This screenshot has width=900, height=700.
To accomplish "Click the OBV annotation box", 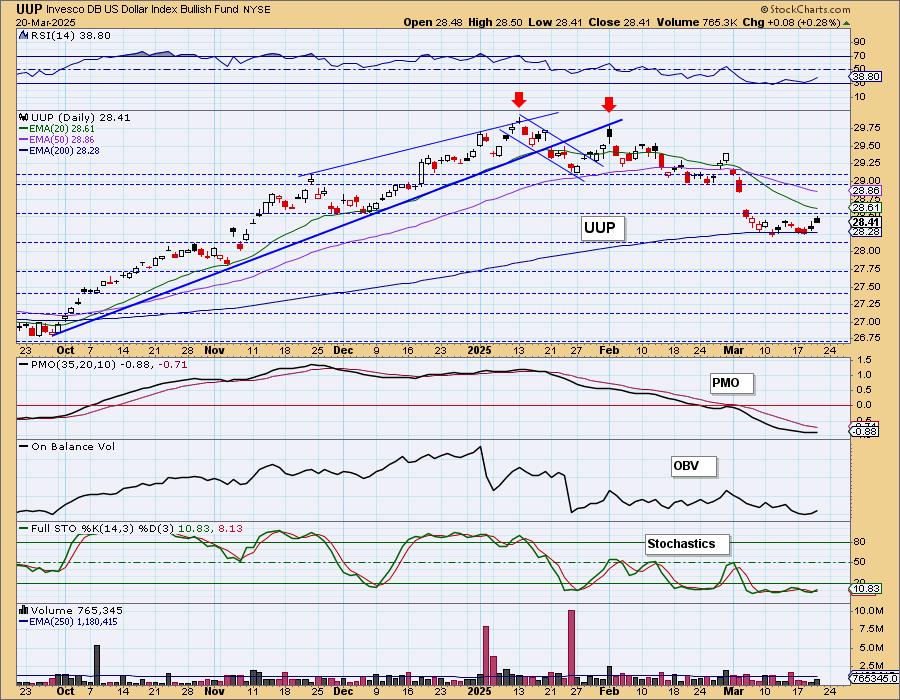I will [693, 466].
